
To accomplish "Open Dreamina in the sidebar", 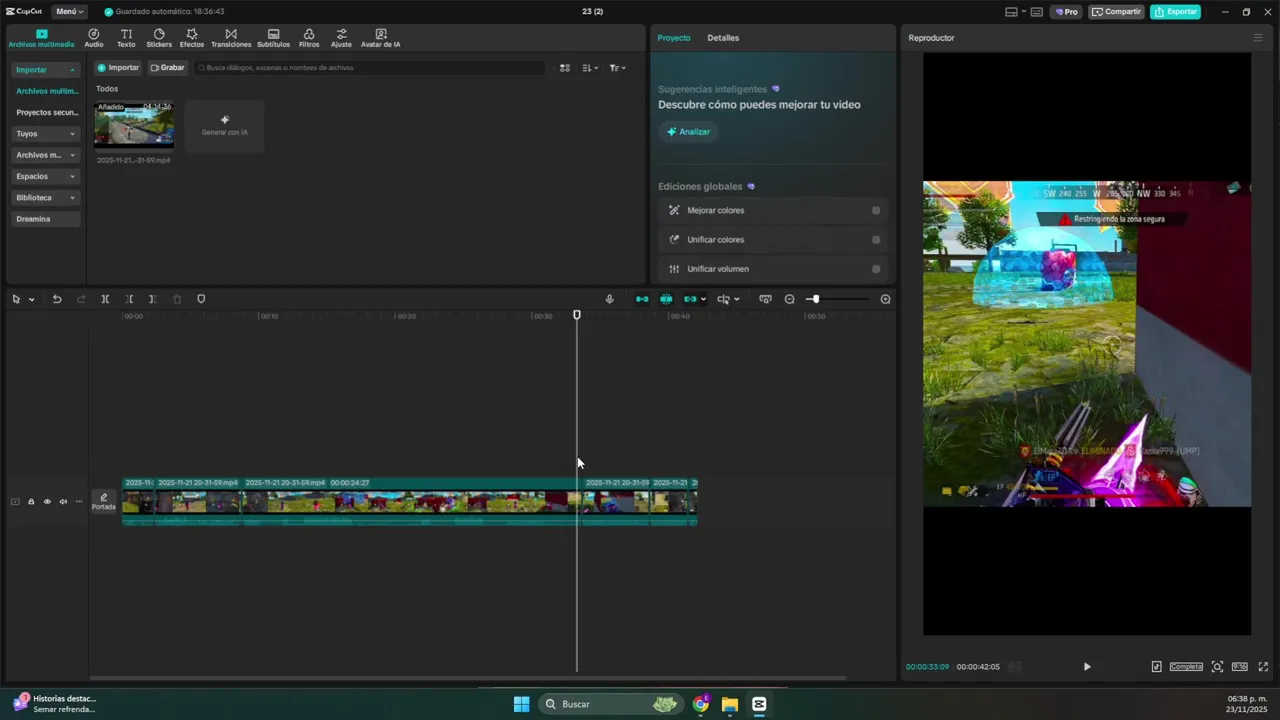I will coord(45,219).
